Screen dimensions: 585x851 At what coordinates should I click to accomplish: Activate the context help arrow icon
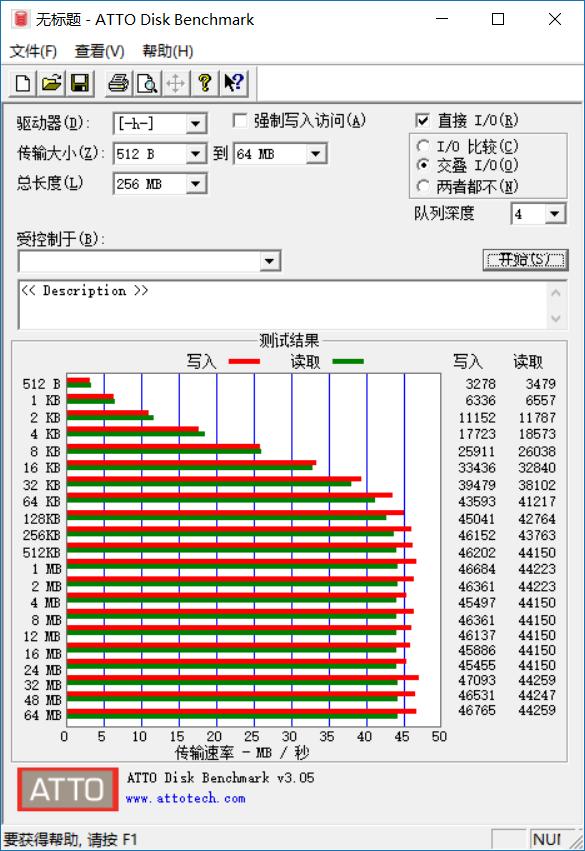234,84
